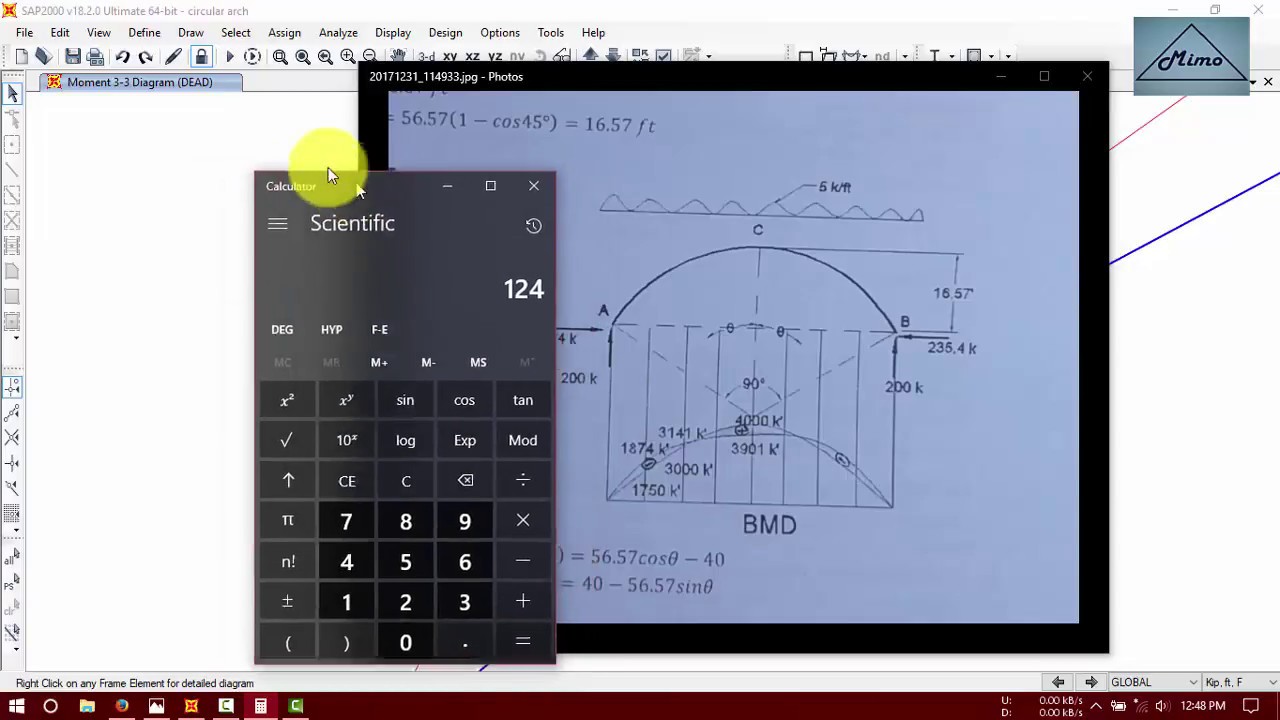Click the calculator backspace icon

(x=465, y=481)
